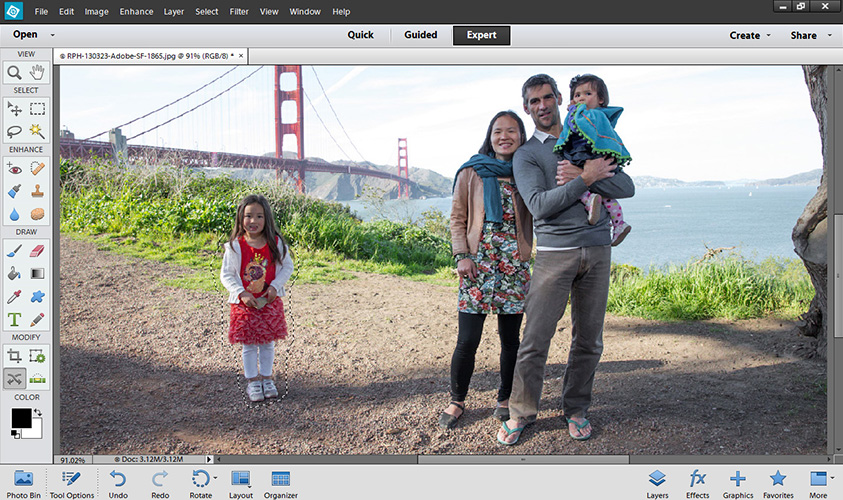The image size is (843, 500).
Task: Show the Layers panel
Action: coord(657,483)
